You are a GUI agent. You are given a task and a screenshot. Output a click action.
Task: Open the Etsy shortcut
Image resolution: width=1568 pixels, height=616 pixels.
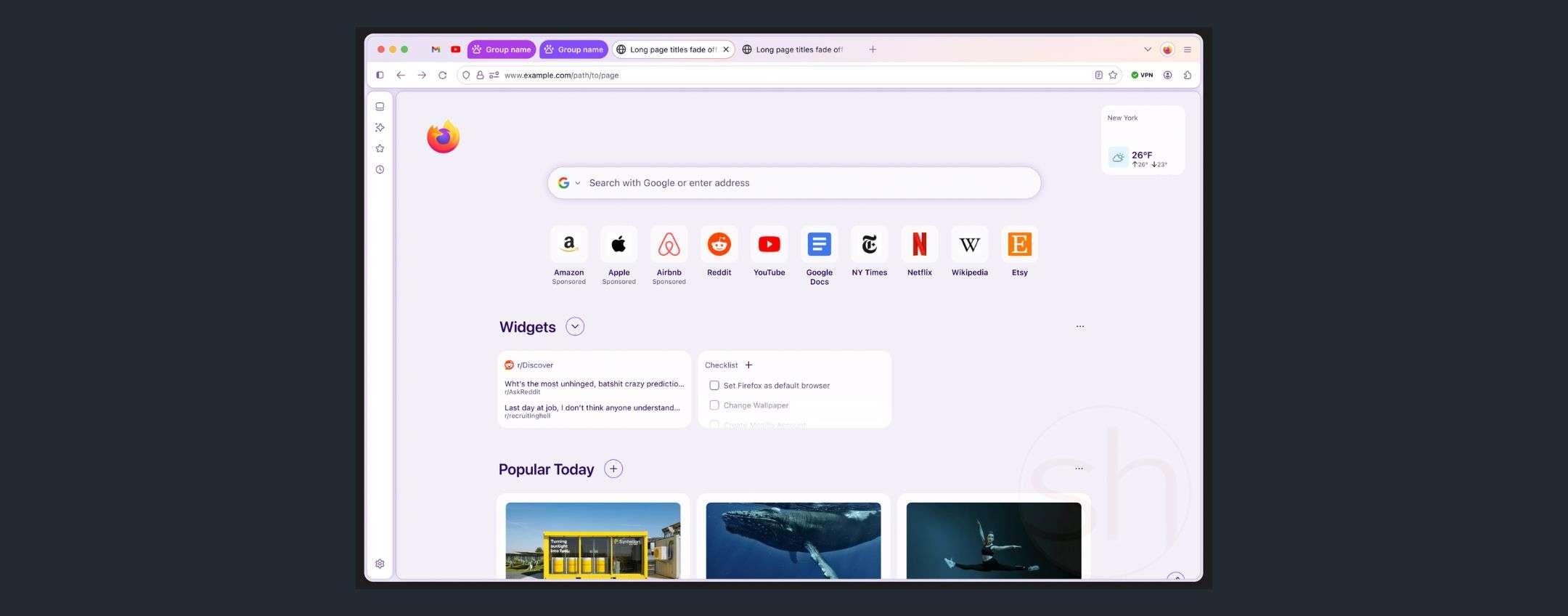click(x=1019, y=251)
